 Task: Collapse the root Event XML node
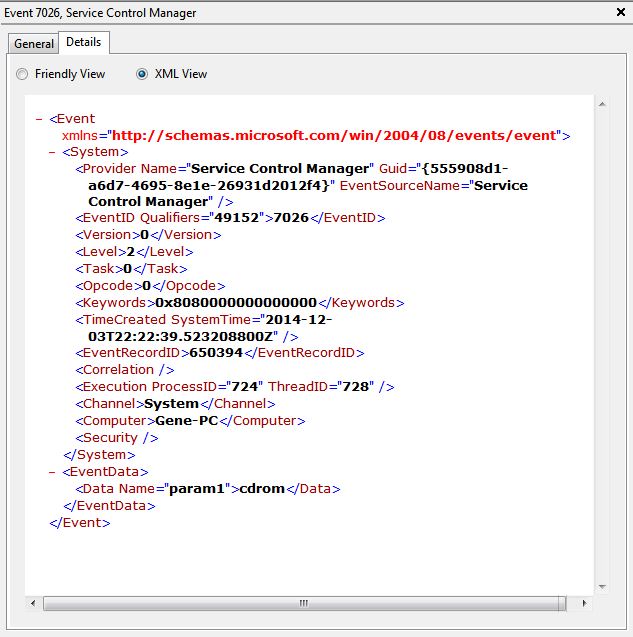(39, 118)
